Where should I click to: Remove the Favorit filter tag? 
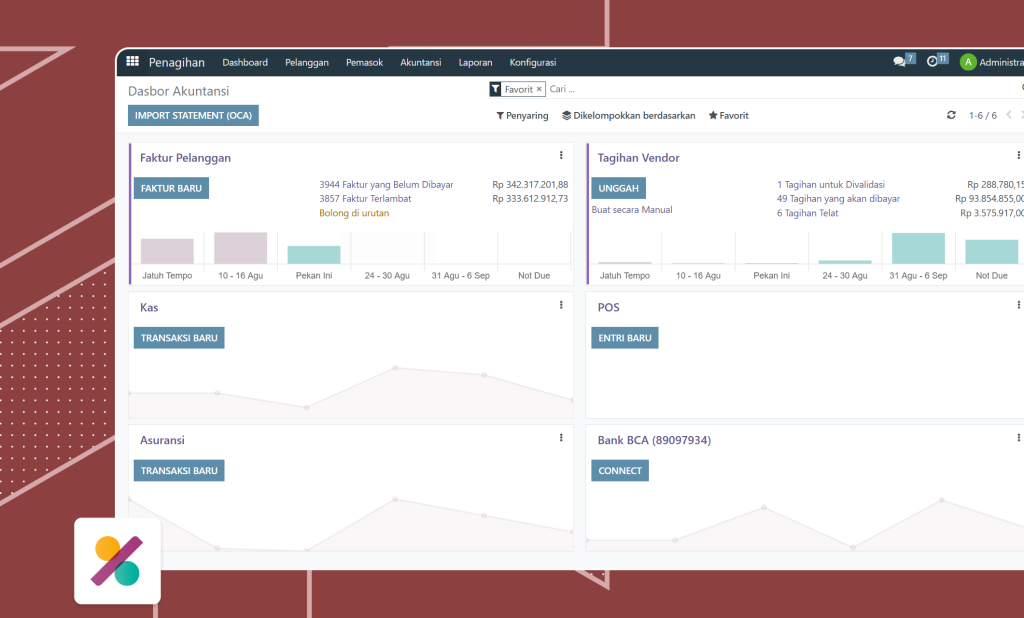pos(539,90)
